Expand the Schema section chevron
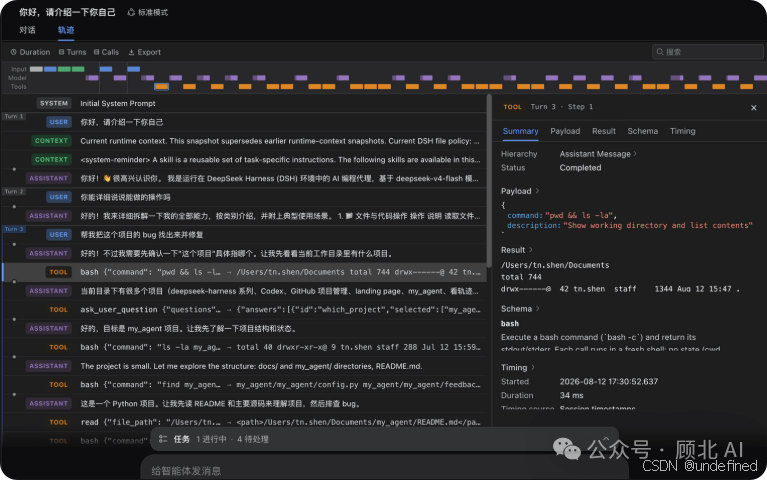767x480 pixels. coord(538,308)
